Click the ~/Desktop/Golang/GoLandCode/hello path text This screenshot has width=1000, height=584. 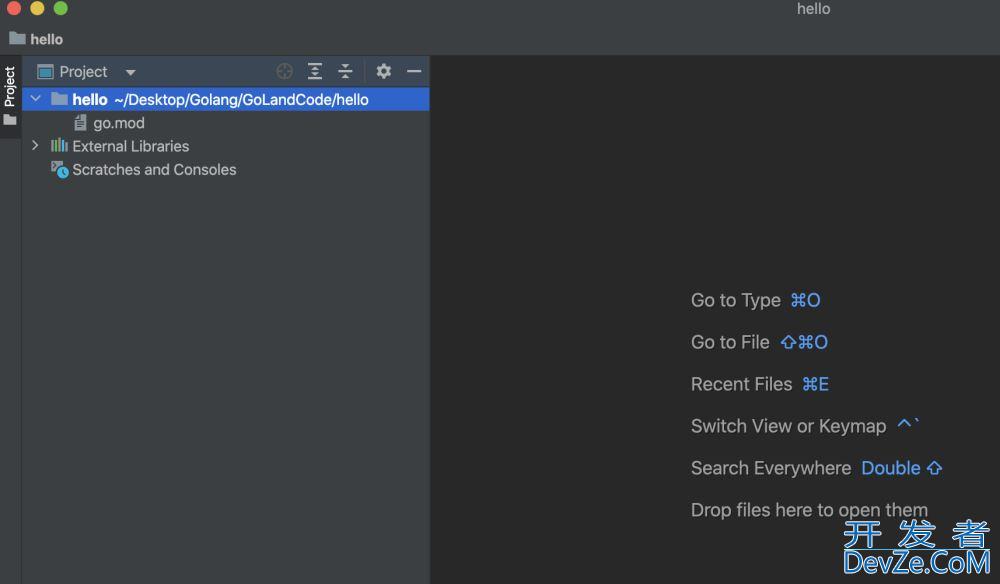tap(241, 99)
